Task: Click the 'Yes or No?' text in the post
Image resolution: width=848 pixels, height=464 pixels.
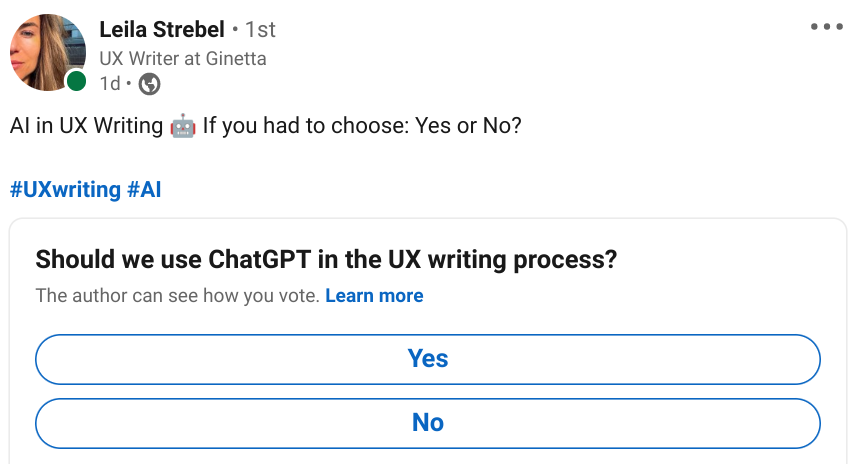Action: coord(468,126)
